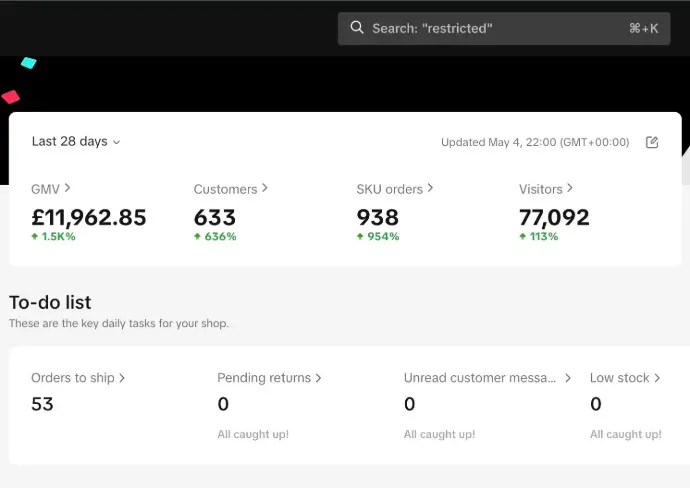Click the 77,092 visitors number

click(x=554, y=217)
